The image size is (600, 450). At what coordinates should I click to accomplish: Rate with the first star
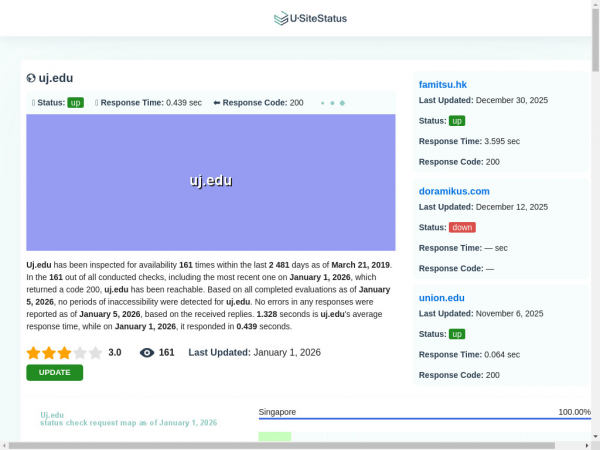pos(33,352)
